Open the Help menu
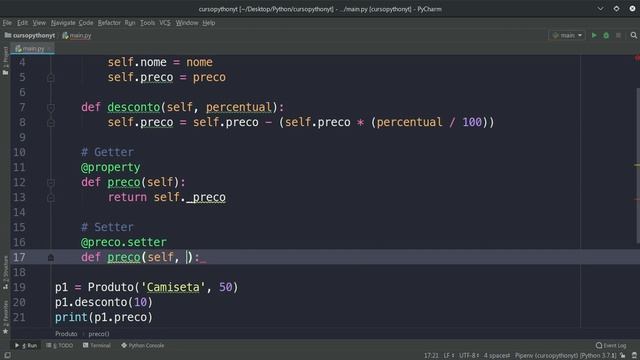 209,23
